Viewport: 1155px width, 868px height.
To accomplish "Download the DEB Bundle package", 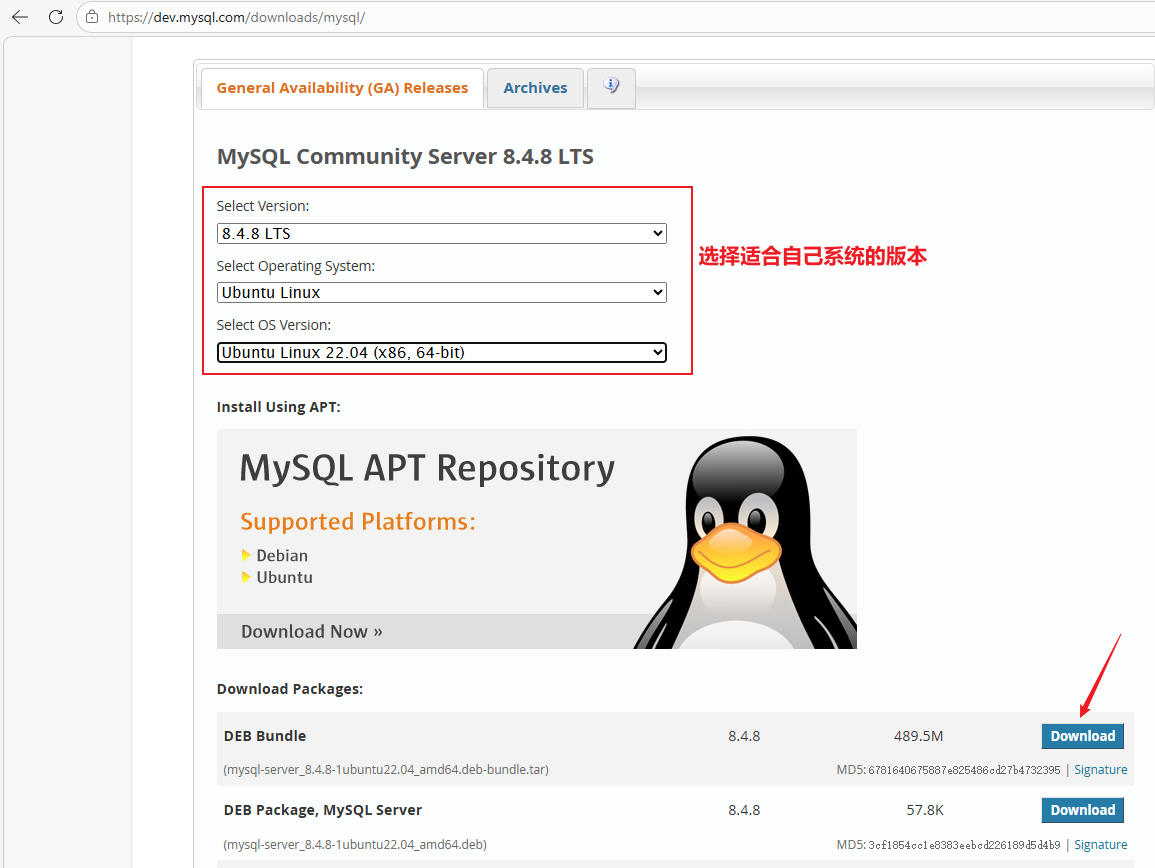I will tap(1082, 736).
